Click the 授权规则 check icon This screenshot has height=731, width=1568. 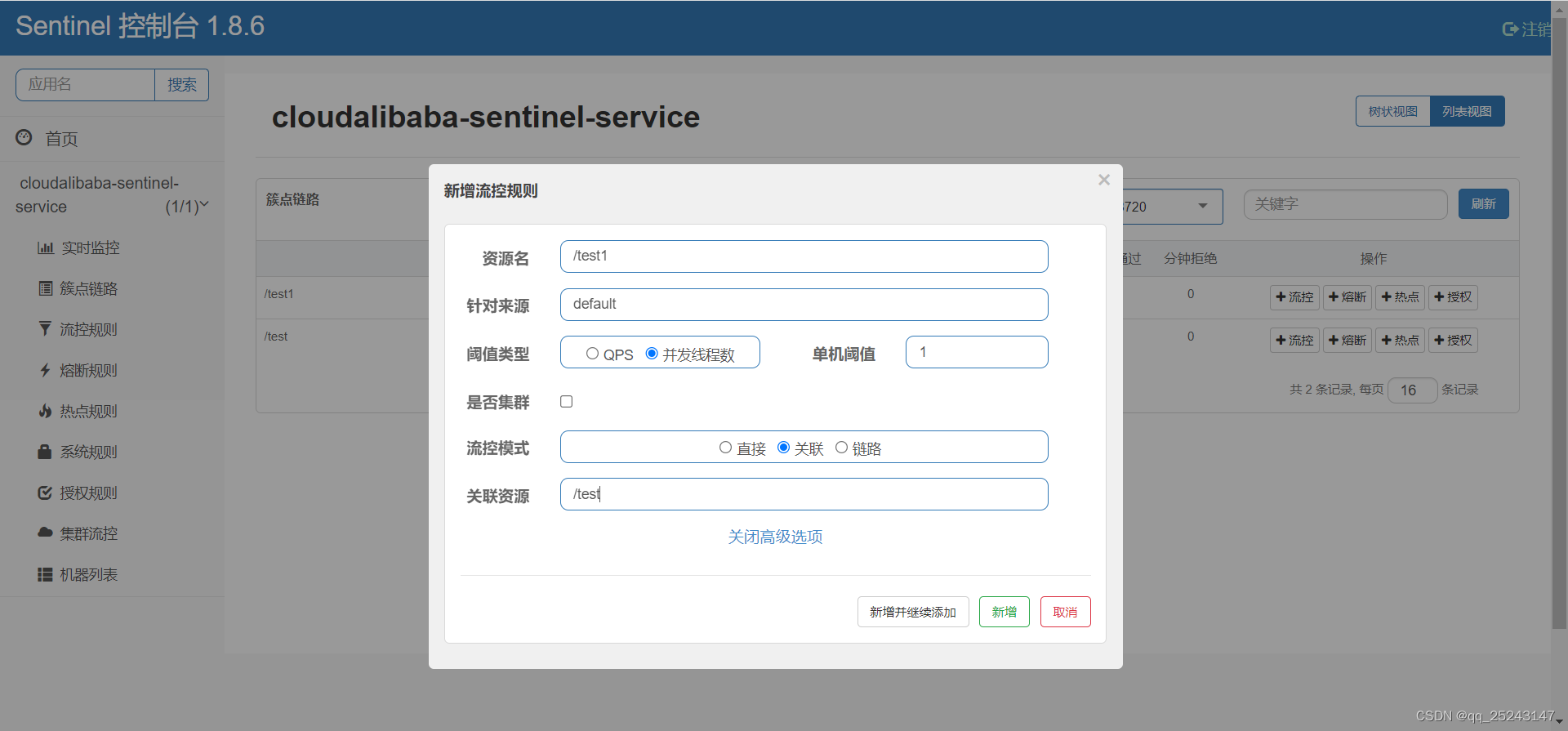click(x=45, y=493)
